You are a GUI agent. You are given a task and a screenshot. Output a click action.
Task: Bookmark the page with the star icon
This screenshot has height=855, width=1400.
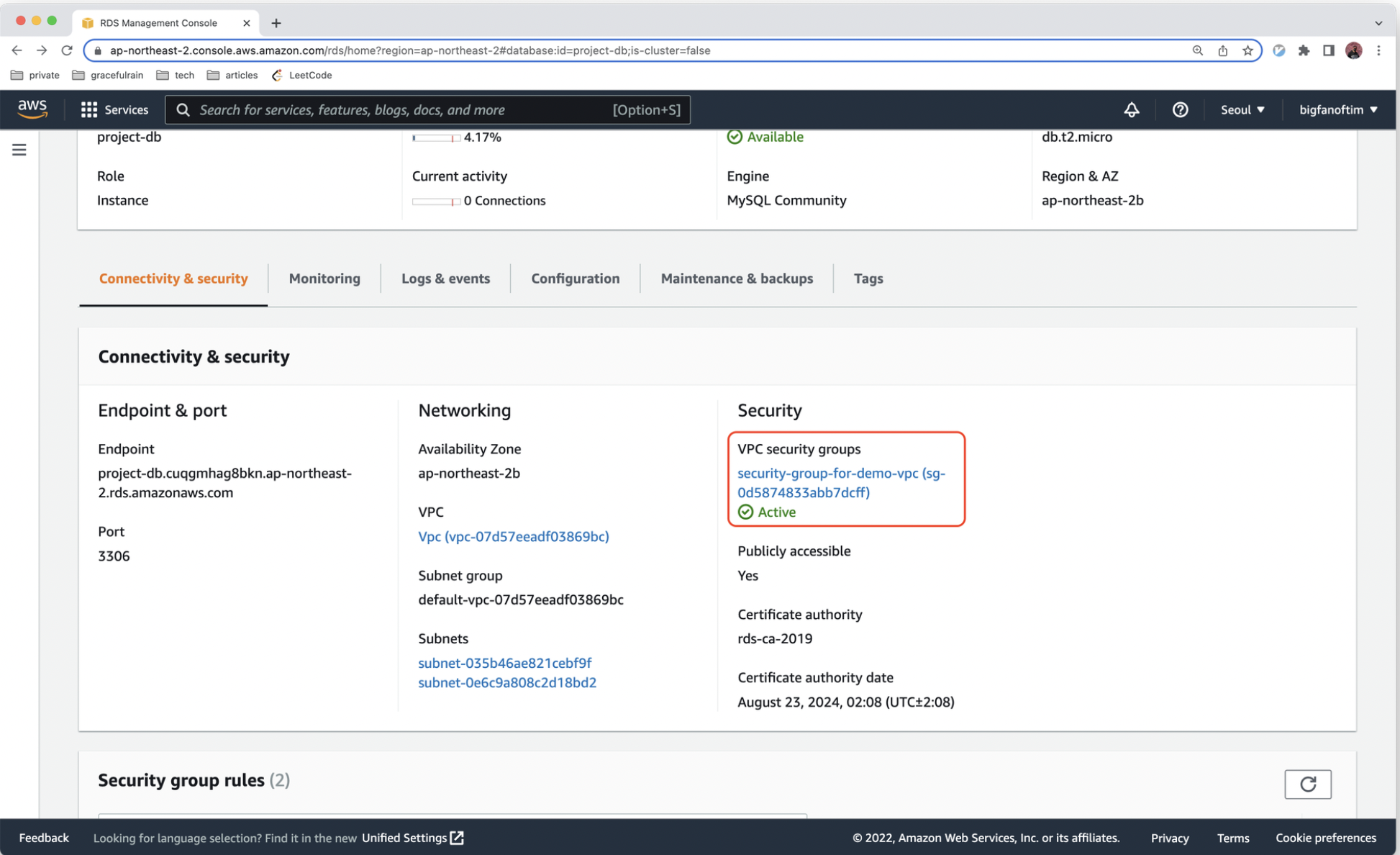tap(1247, 50)
